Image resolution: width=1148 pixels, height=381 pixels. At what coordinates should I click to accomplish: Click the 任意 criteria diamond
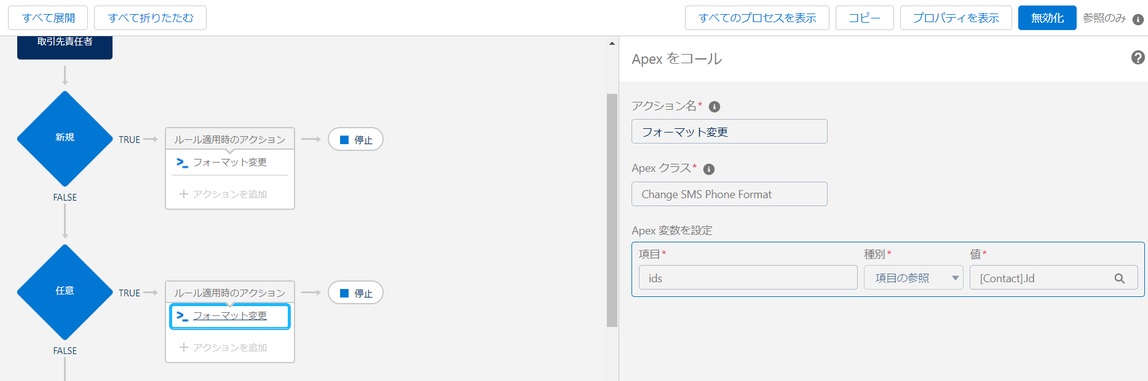point(65,291)
